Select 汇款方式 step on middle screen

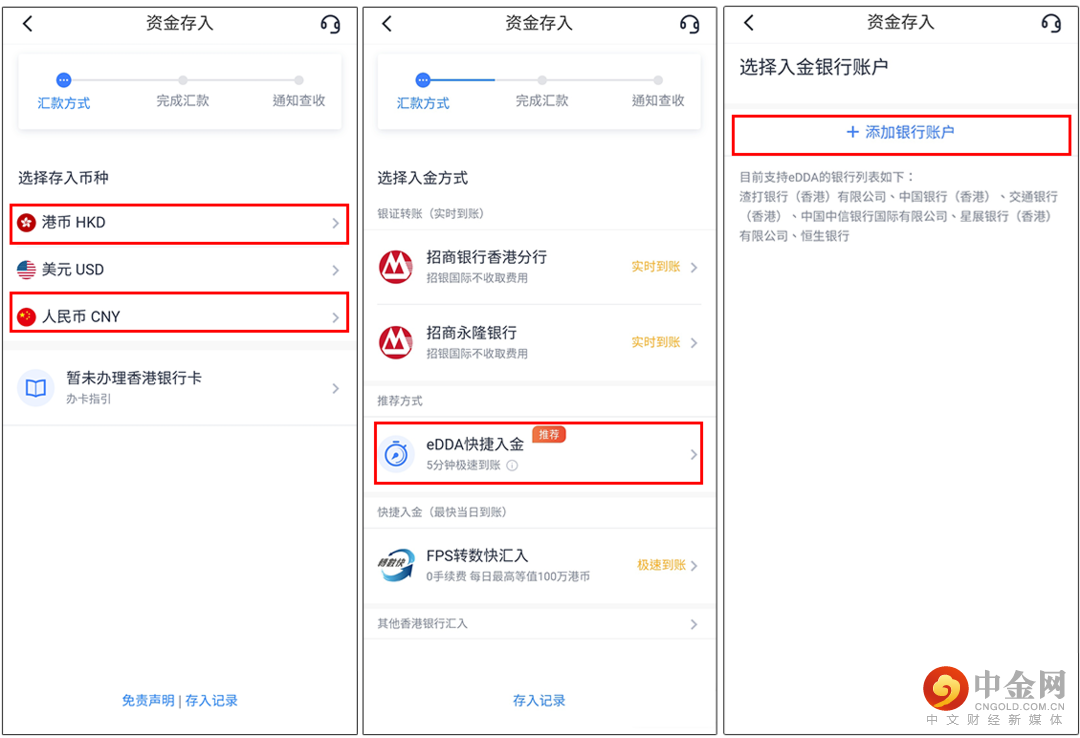point(423,103)
